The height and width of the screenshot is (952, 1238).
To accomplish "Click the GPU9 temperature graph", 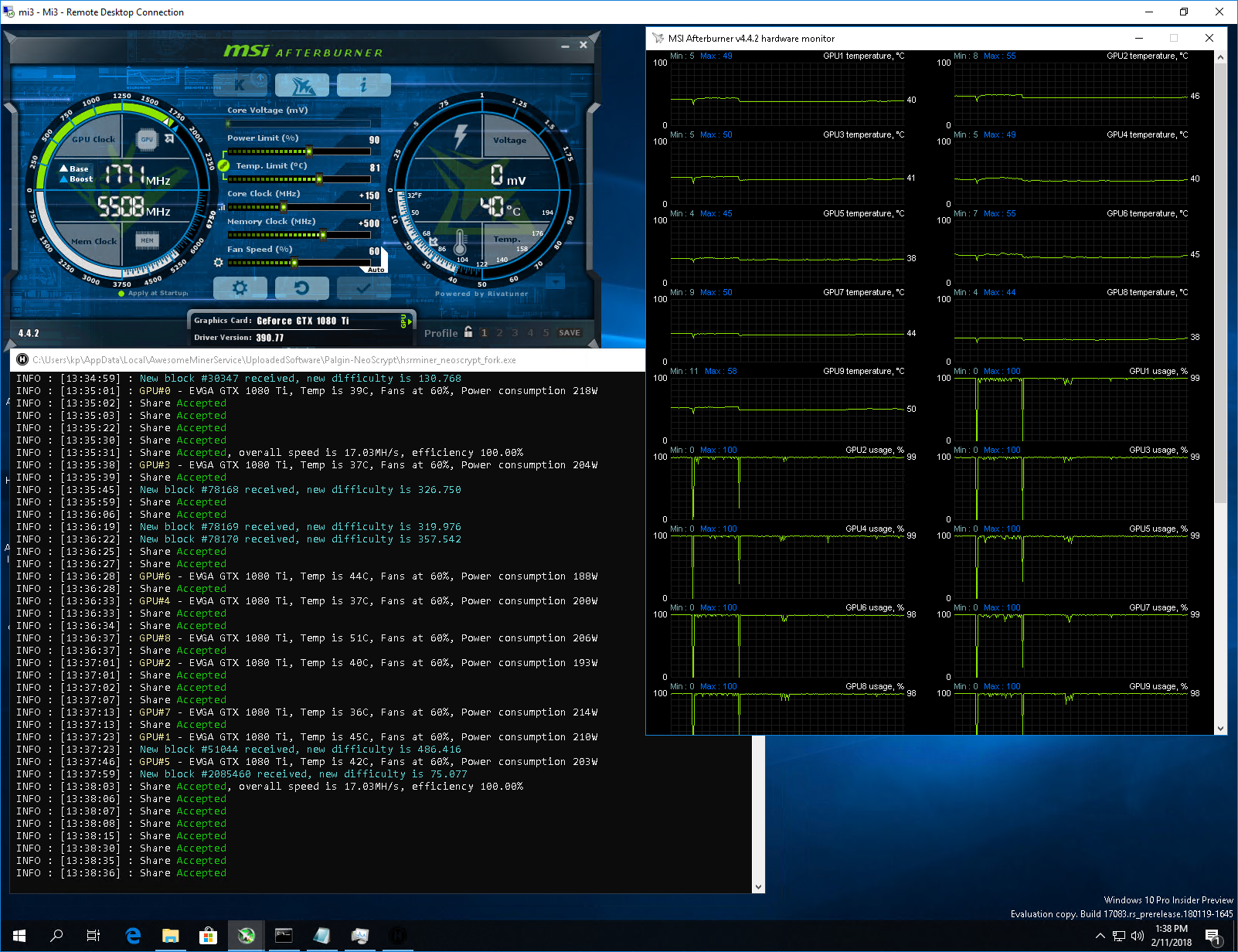I will pyautogui.click(x=787, y=410).
